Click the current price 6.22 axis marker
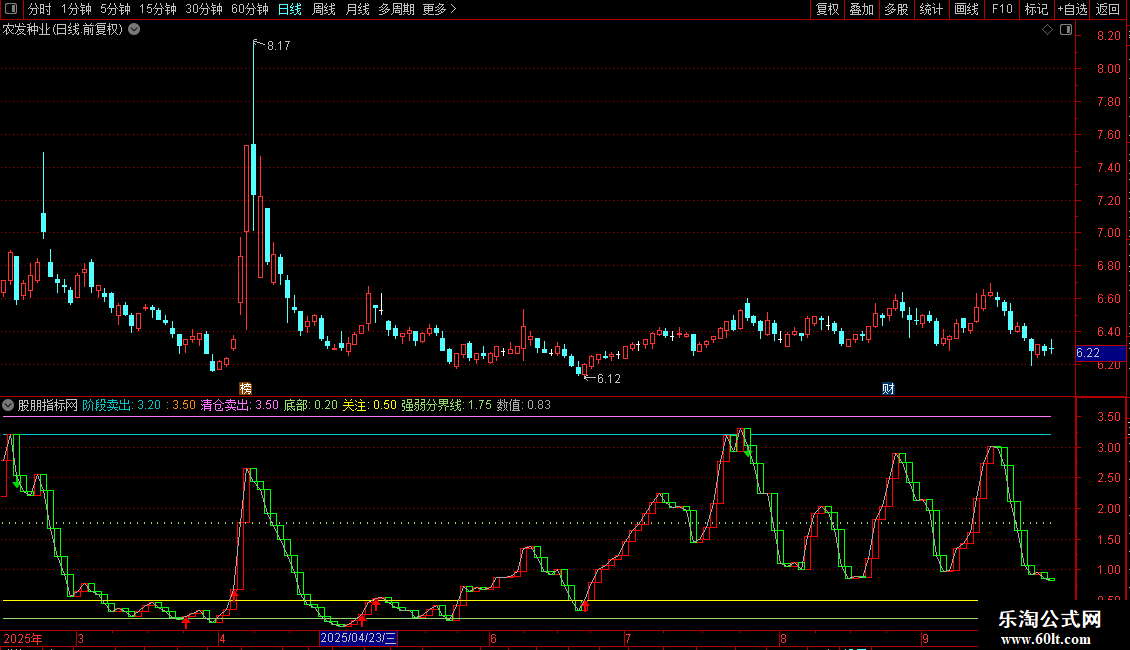The width and height of the screenshot is (1130, 650). coord(1100,353)
